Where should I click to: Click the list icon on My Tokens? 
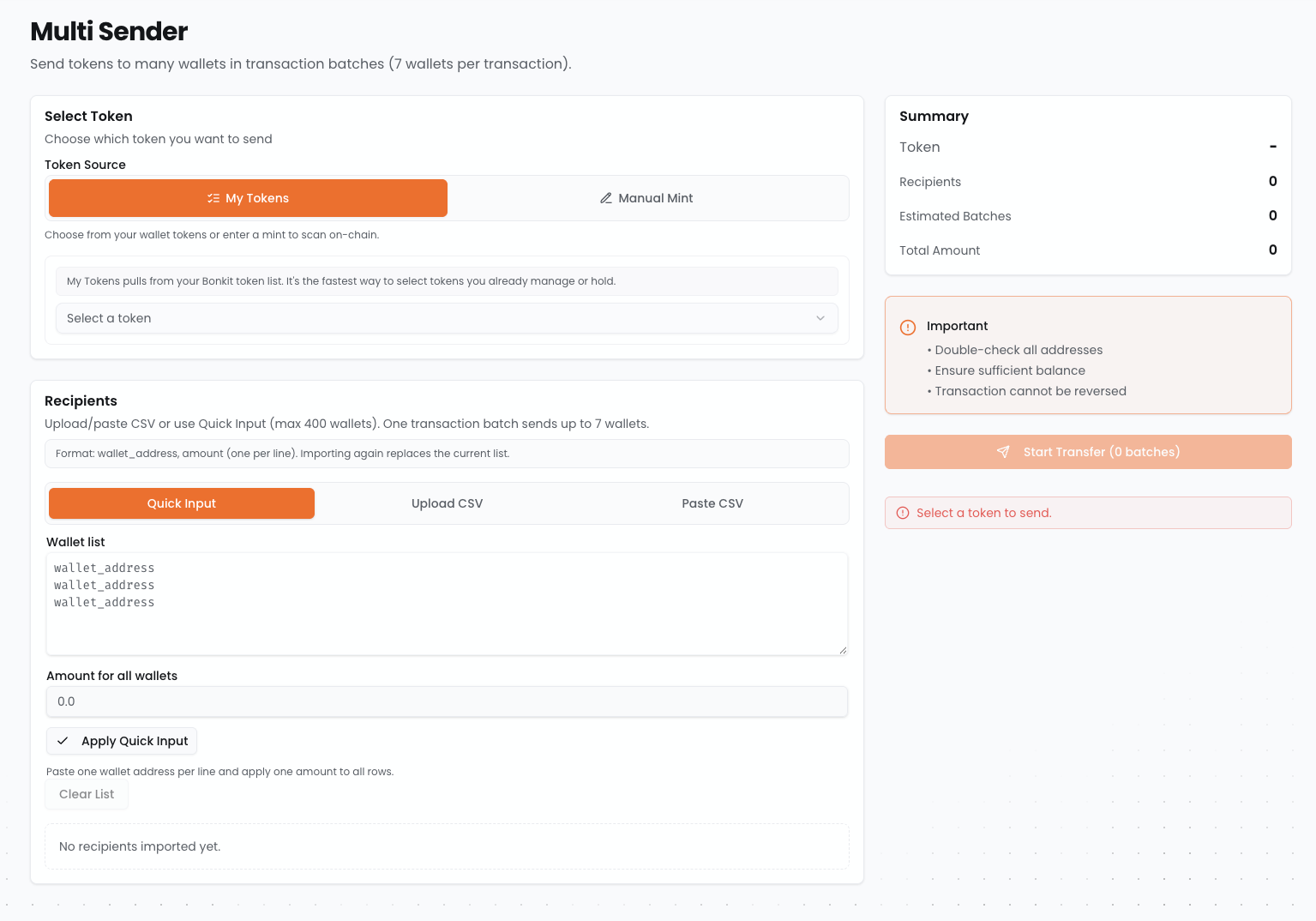click(x=213, y=198)
